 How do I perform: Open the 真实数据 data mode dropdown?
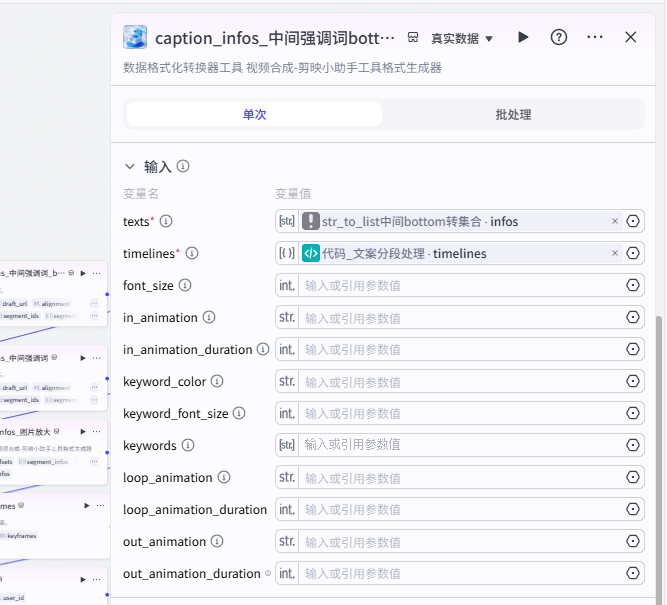(x=462, y=38)
